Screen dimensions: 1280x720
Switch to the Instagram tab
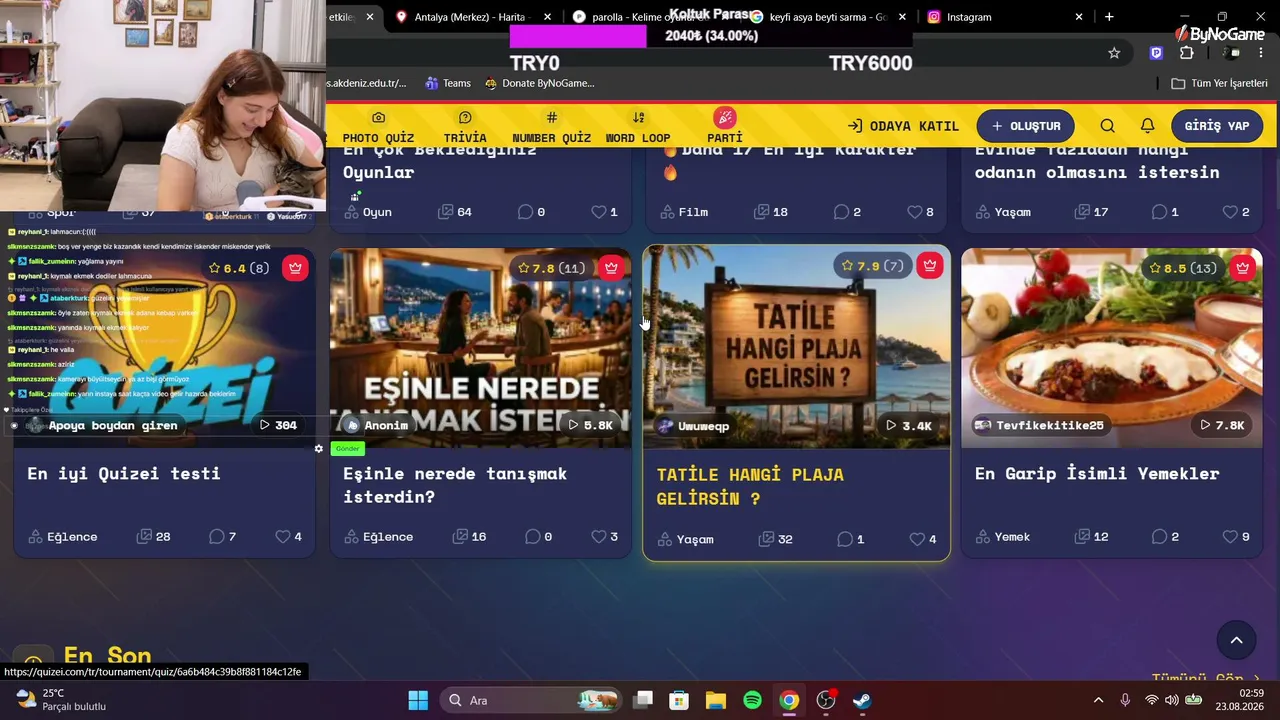[1005, 17]
